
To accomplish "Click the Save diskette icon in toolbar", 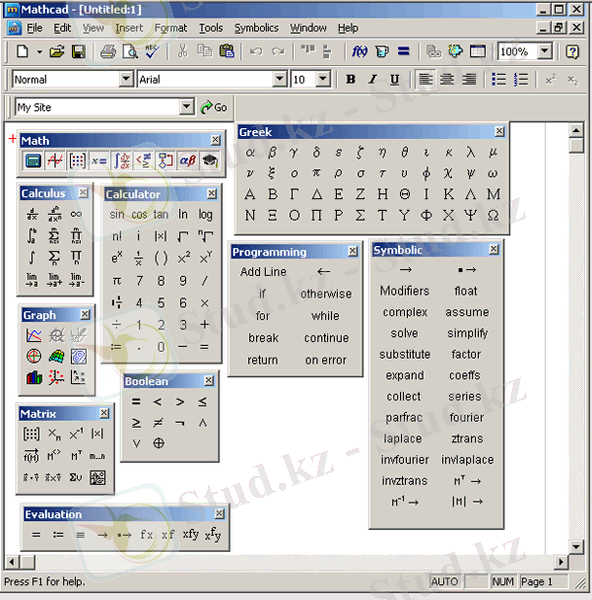I will tap(78, 51).
